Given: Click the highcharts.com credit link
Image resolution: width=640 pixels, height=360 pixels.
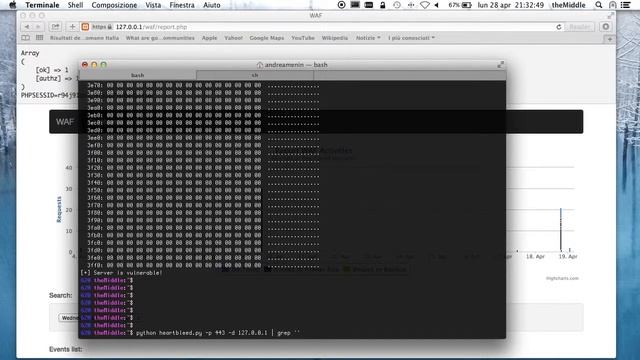Looking at the screenshot, I should click(x=562, y=278).
